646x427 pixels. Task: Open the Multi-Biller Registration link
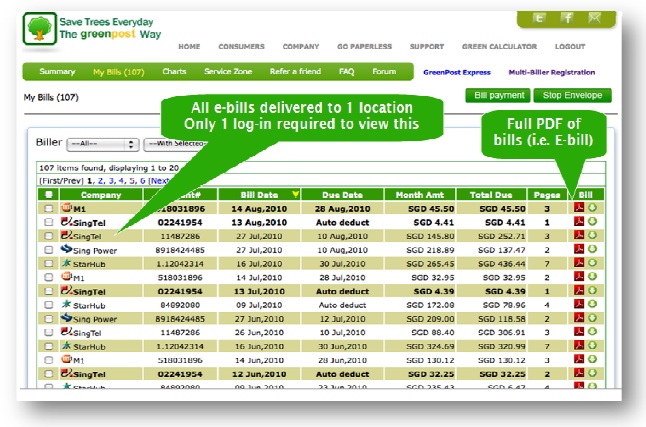pyautogui.click(x=552, y=73)
